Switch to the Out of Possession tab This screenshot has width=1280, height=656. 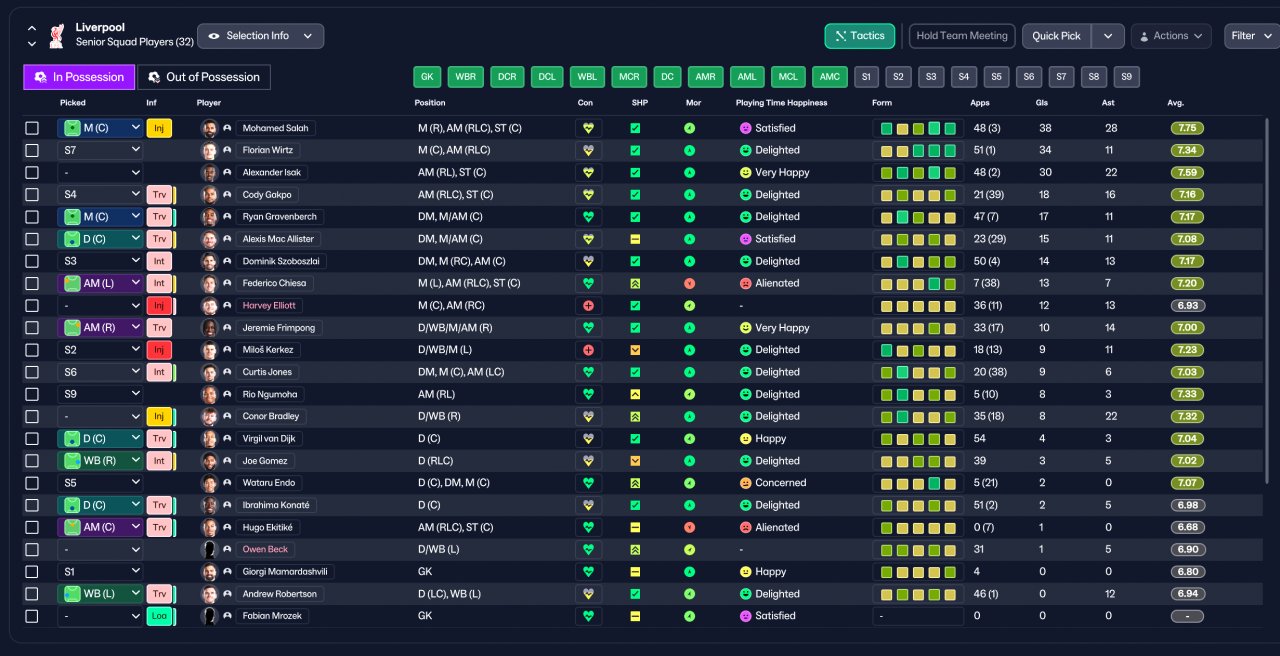[x=203, y=77]
